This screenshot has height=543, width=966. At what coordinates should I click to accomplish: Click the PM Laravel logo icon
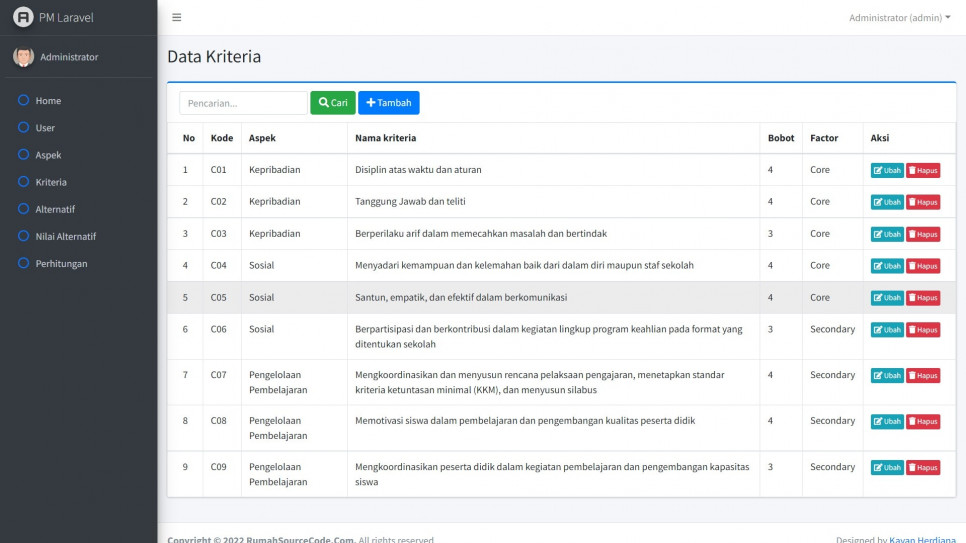coord(23,17)
